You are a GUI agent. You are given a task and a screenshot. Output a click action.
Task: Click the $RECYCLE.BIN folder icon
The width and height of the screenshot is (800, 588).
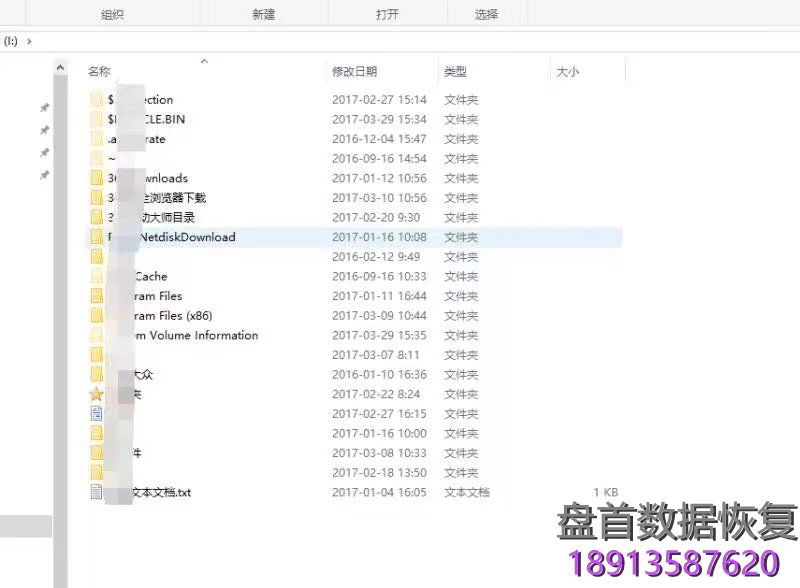(x=96, y=119)
